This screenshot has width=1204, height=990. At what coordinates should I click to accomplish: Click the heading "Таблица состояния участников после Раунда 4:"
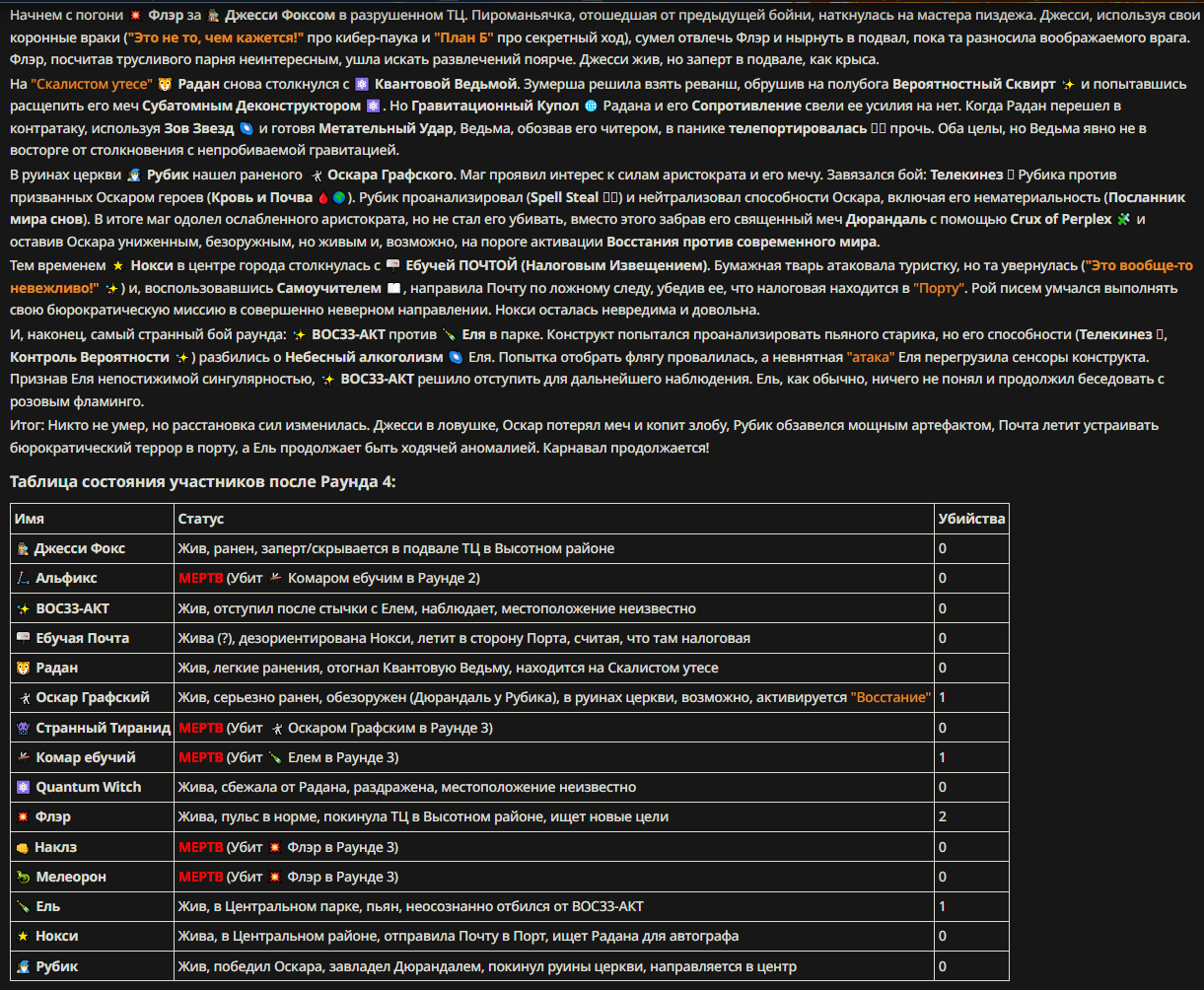coord(202,481)
